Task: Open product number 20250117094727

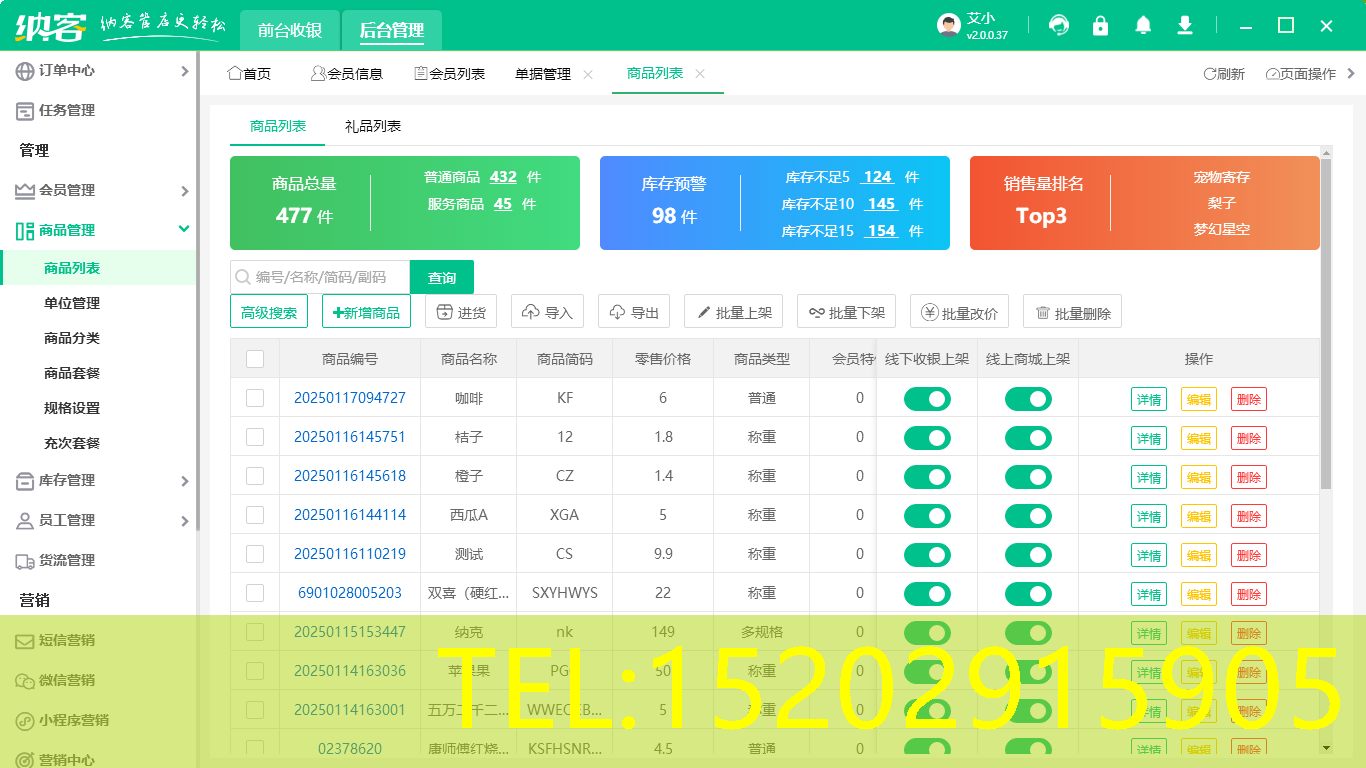Action: point(350,398)
